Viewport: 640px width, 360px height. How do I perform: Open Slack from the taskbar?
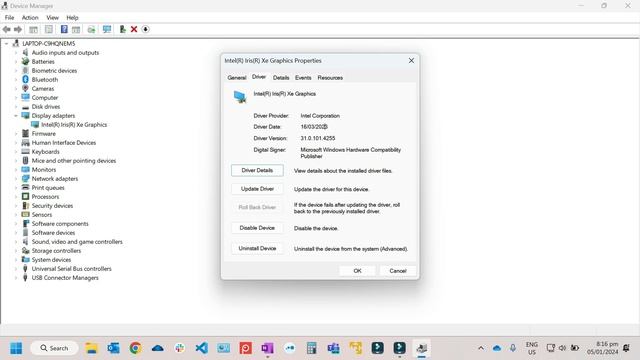tap(180, 348)
